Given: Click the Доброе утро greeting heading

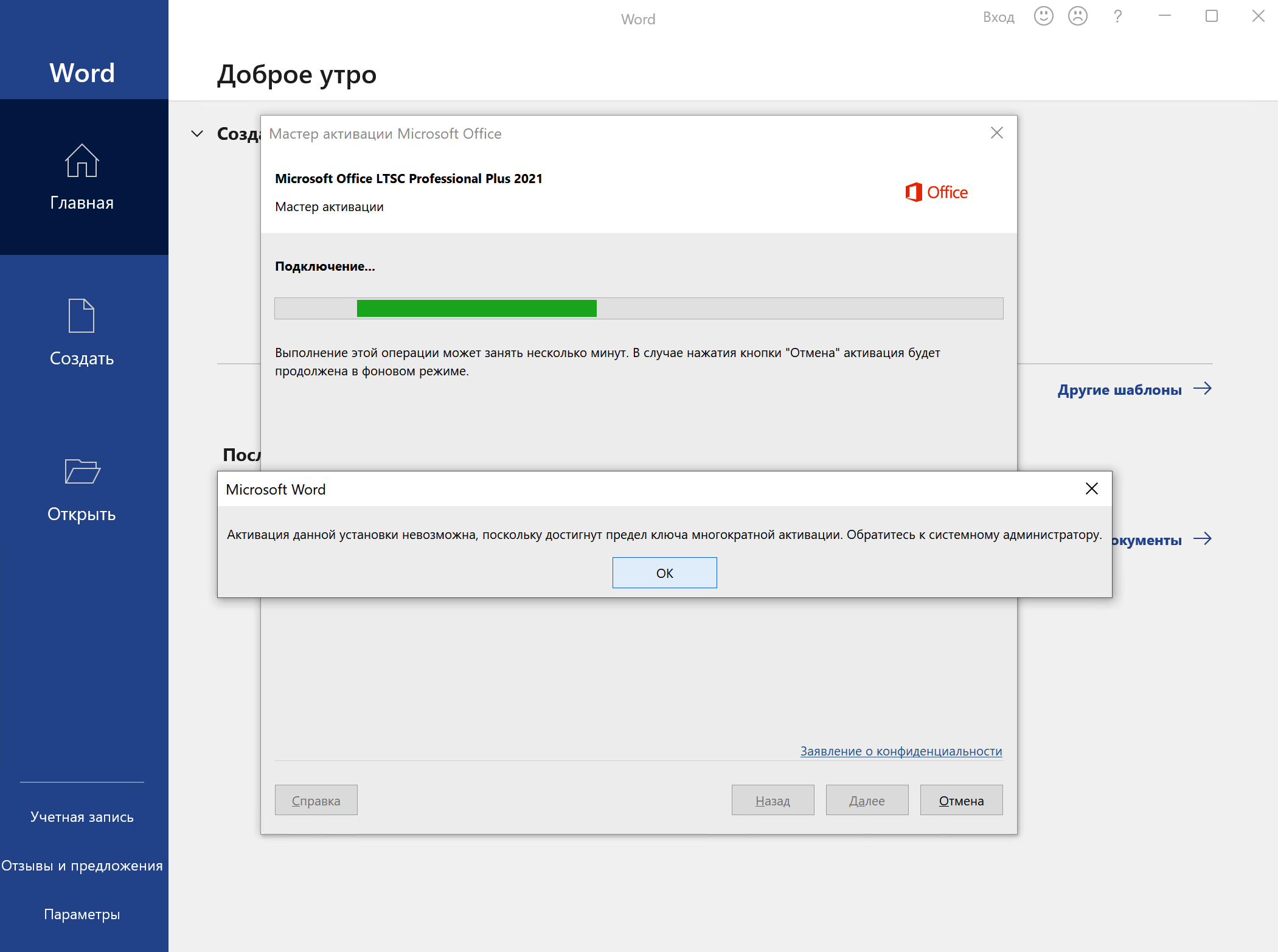Looking at the screenshot, I should (297, 75).
